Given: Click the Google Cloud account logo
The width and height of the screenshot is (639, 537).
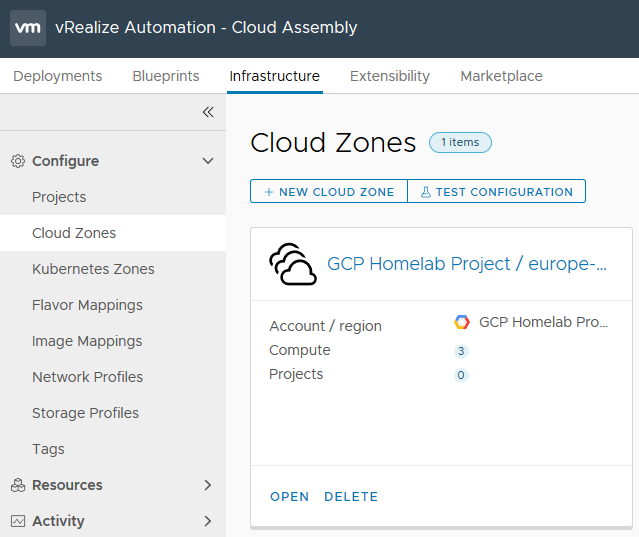Looking at the screenshot, I should tap(462, 322).
